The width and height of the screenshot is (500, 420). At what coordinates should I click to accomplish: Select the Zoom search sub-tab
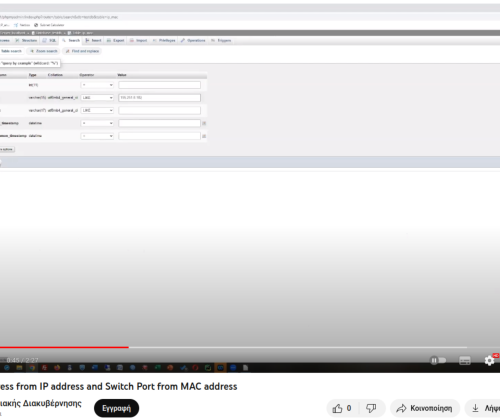click(x=44, y=51)
